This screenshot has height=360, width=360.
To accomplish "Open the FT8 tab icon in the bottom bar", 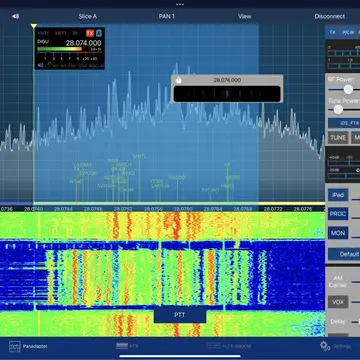I will pos(122,346).
